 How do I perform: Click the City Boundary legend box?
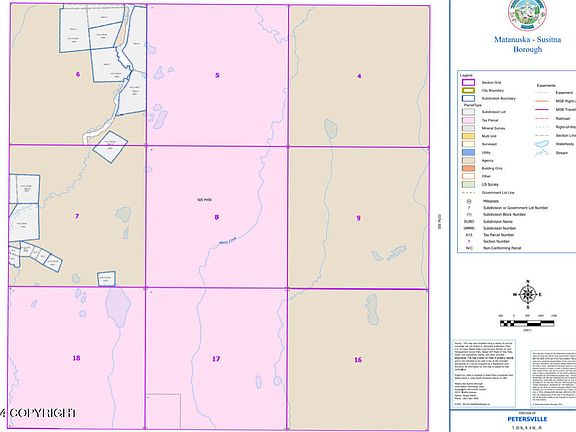[468, 90]
